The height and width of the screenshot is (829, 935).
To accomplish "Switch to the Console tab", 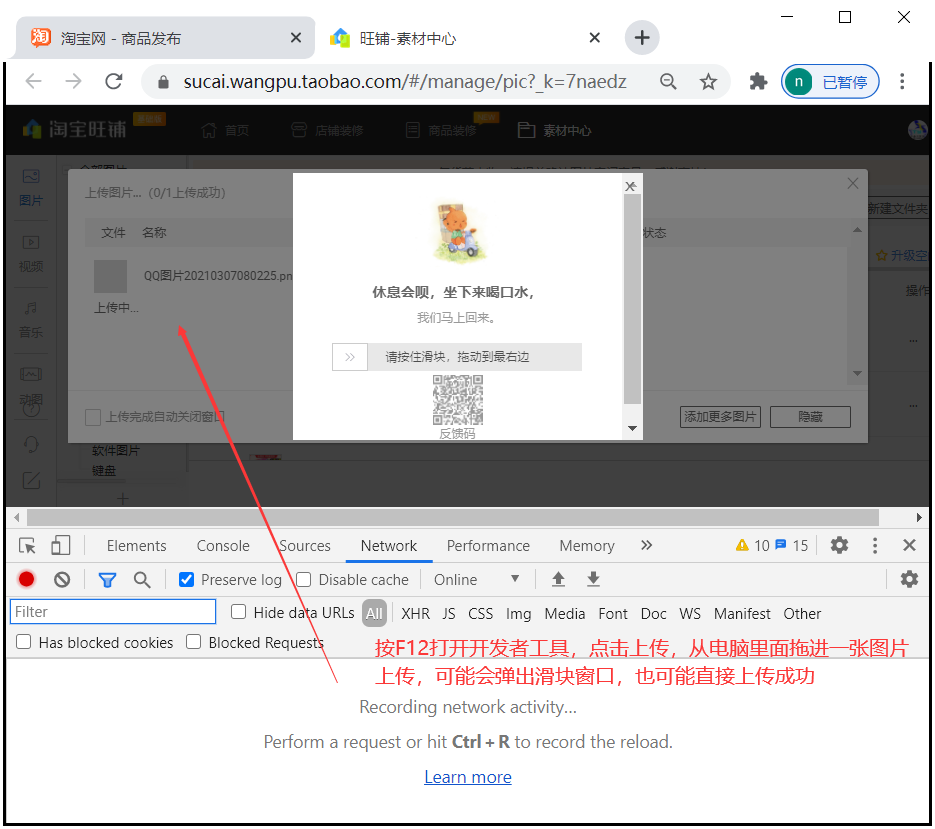I will pos(223,546).
